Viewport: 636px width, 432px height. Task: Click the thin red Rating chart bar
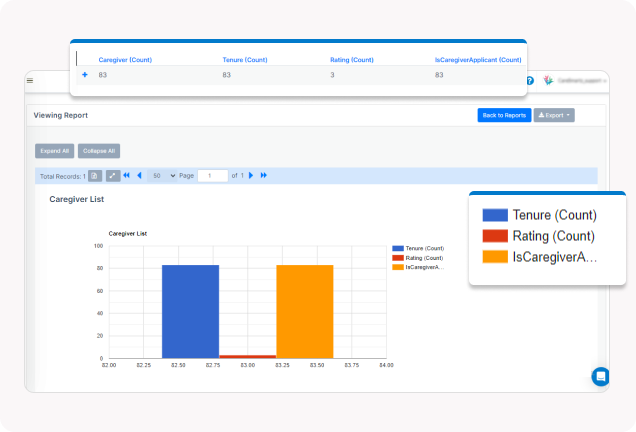[247, 357]
